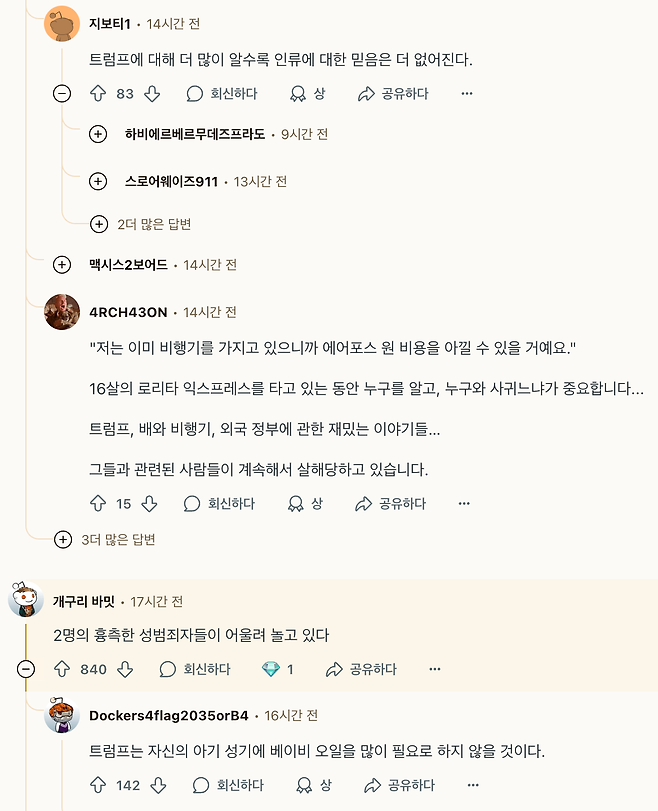Open the overflow menu on 개구리 바밋's comment

pos(433,670)
